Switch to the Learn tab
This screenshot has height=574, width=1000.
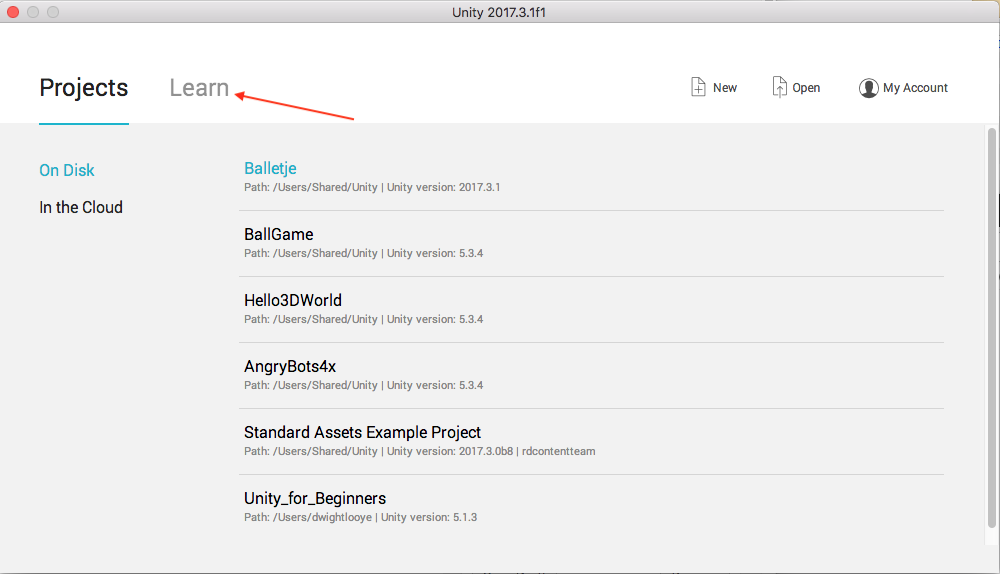click(x=199, y=88)
